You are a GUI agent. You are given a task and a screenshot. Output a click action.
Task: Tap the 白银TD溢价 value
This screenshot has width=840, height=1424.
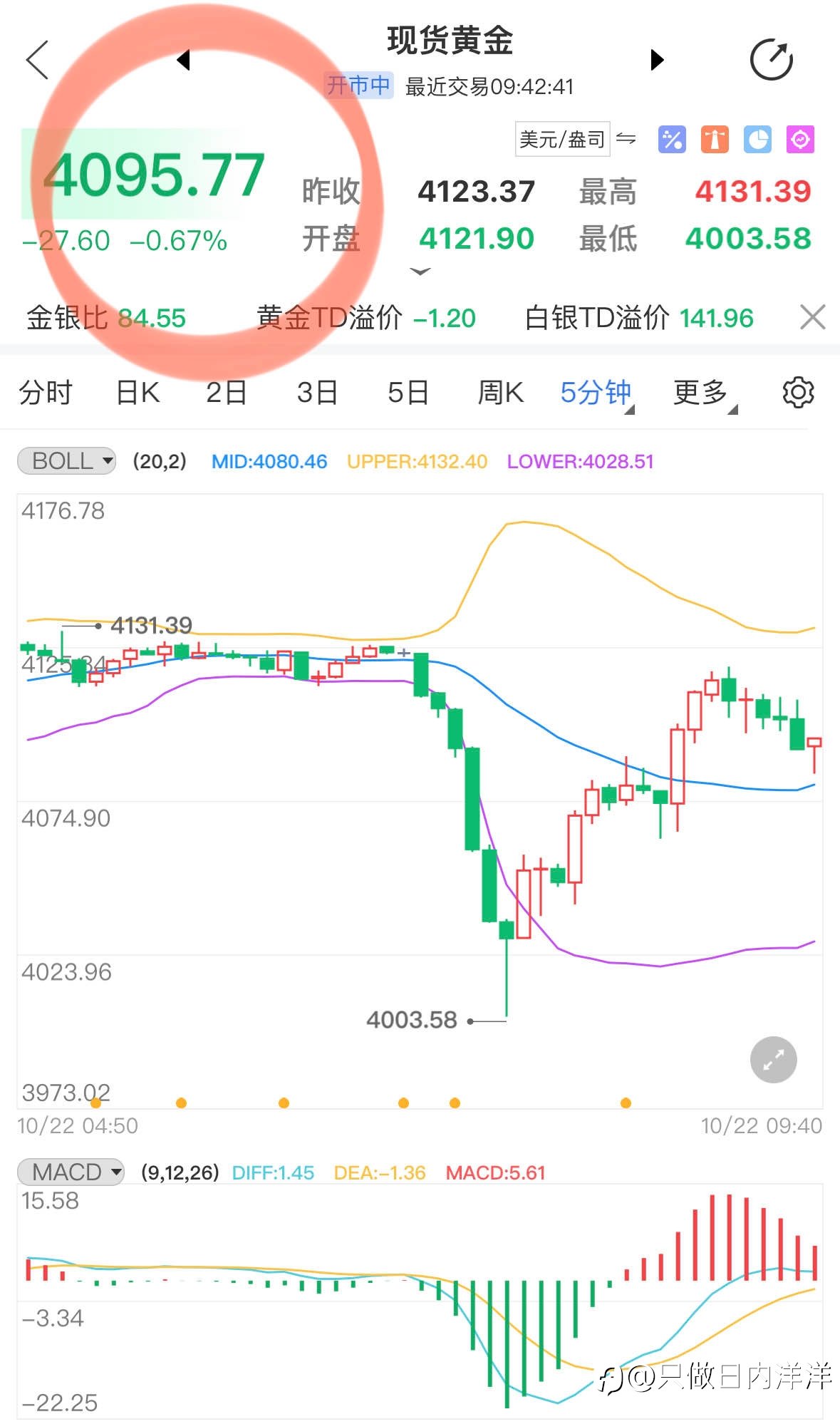[x=716, y=319]
